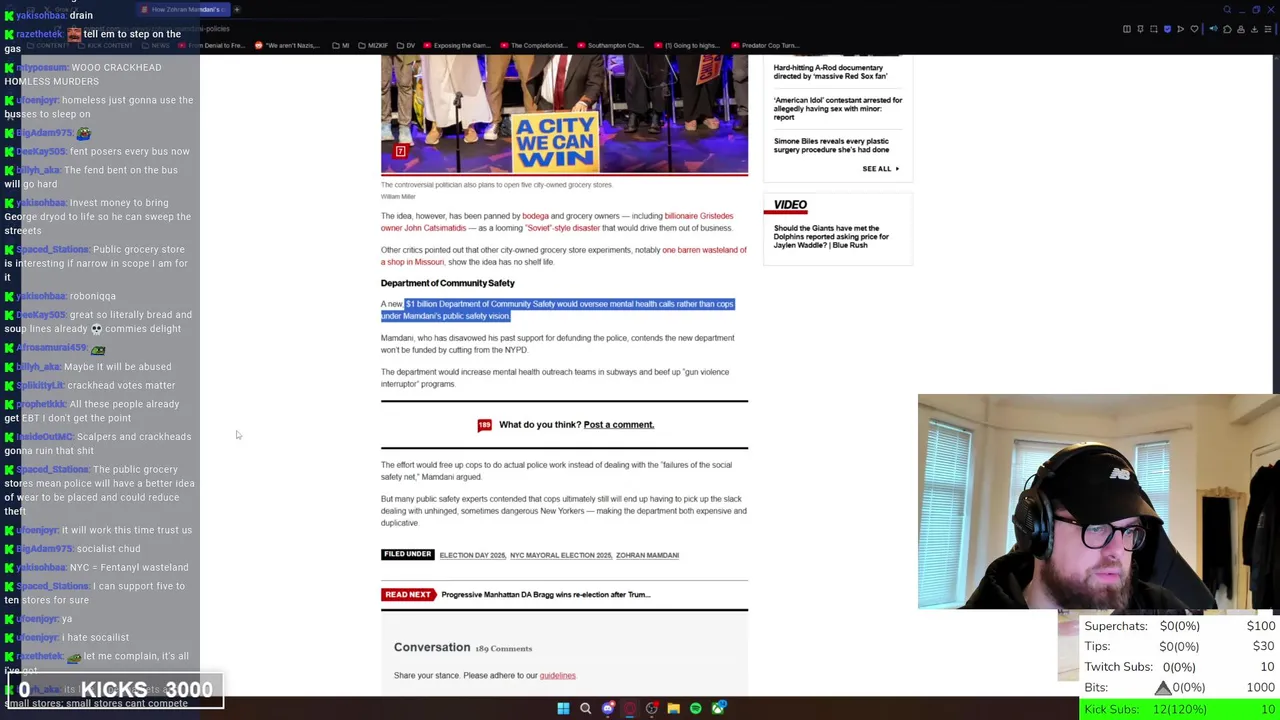This screenshot has width=1280, height=720.
Task: Open the extensions cube icon
Action: (1227, 29)
